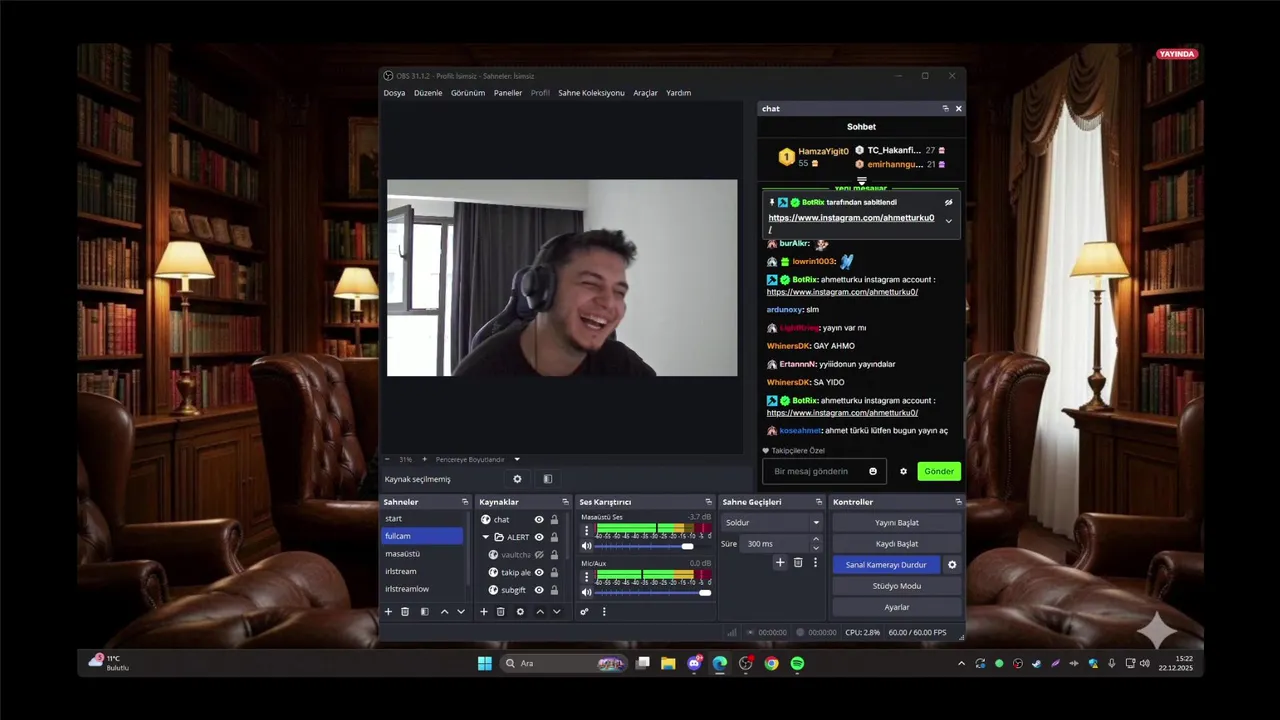Zoom in preview with plus button

tap(424, 459)
